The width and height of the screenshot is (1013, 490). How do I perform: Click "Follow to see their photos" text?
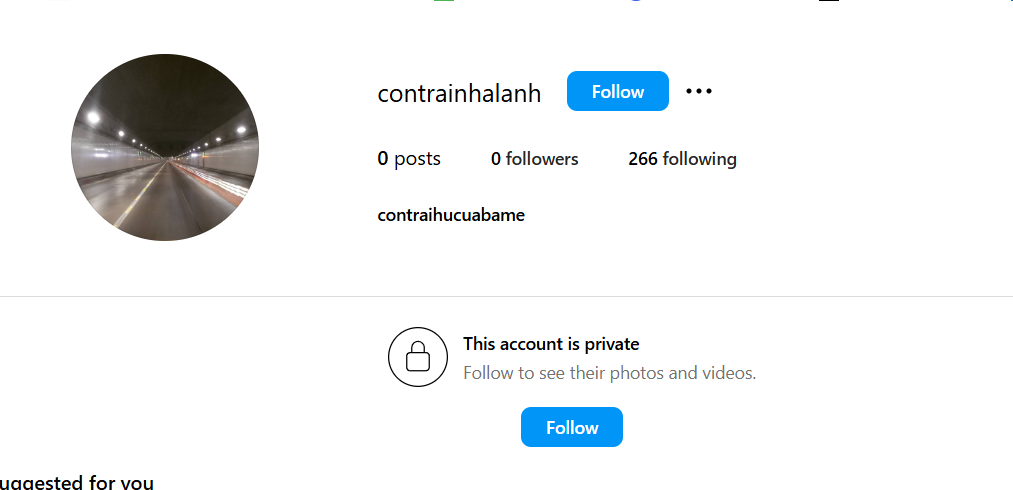tap(609, 373)
